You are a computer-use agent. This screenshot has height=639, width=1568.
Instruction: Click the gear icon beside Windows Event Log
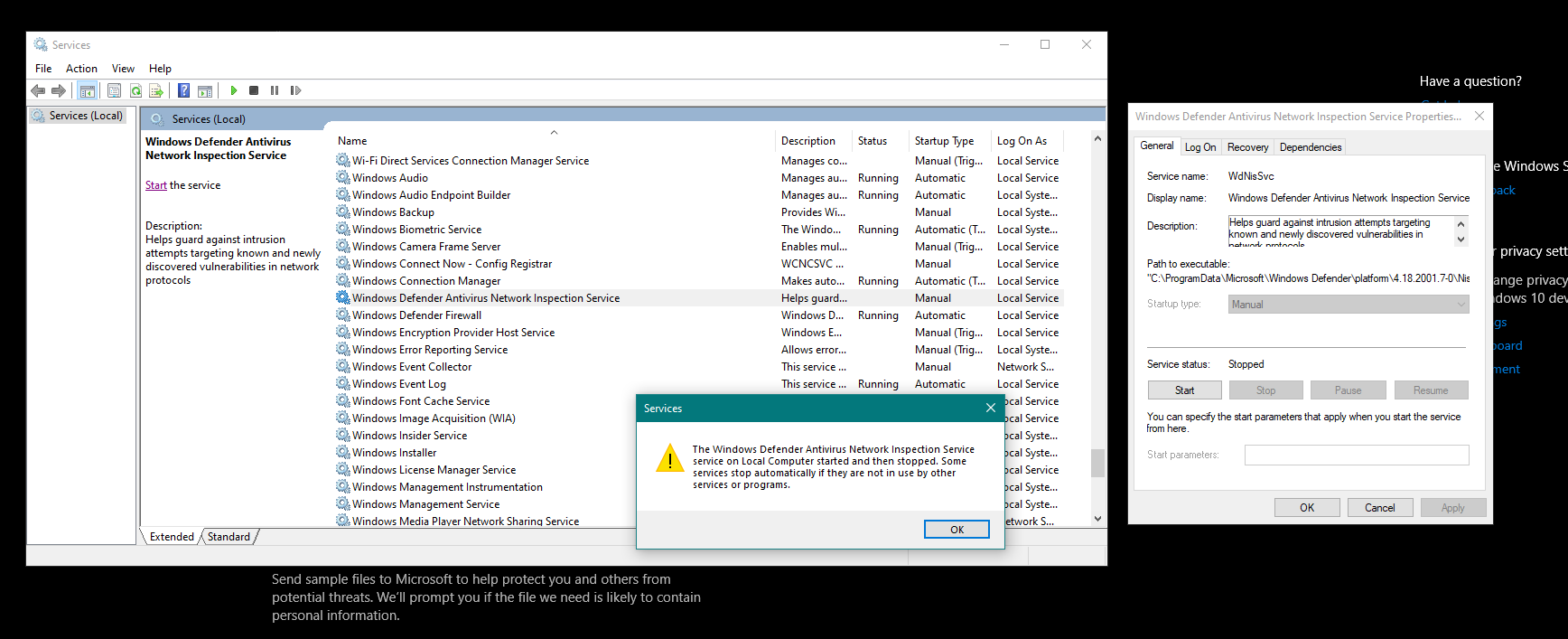click(x=343, y=383)
